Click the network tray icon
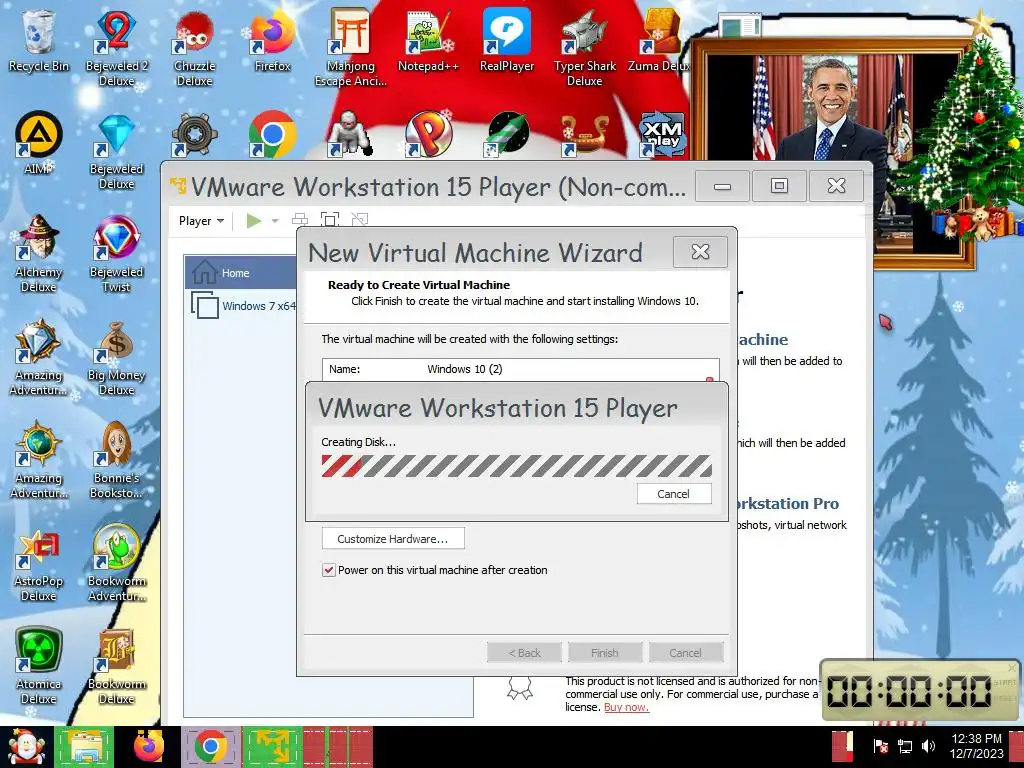The width and height of the screenshot is (1024, 768). (905, 746)
